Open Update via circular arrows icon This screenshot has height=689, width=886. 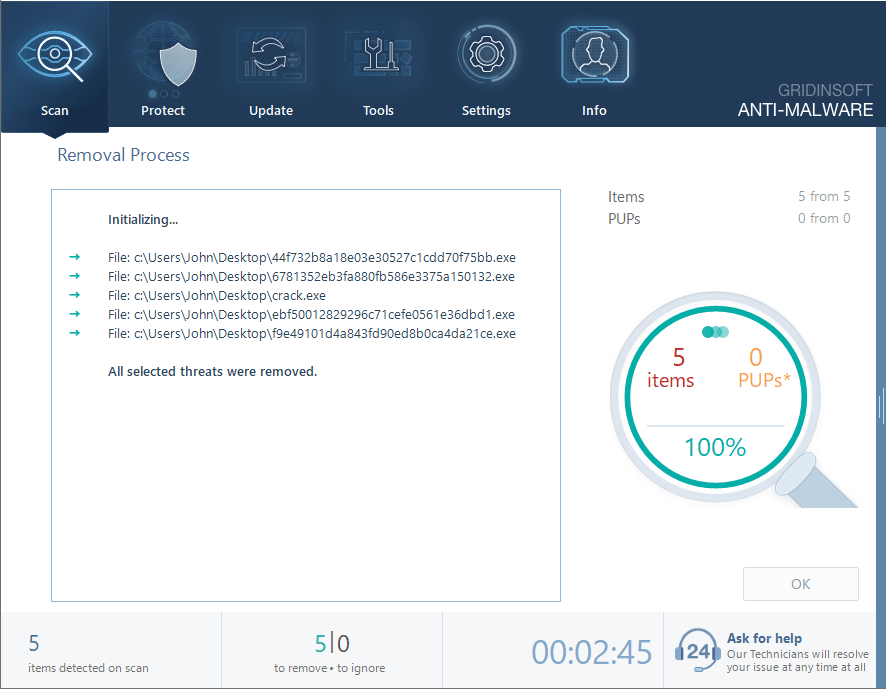click(270, 54)
